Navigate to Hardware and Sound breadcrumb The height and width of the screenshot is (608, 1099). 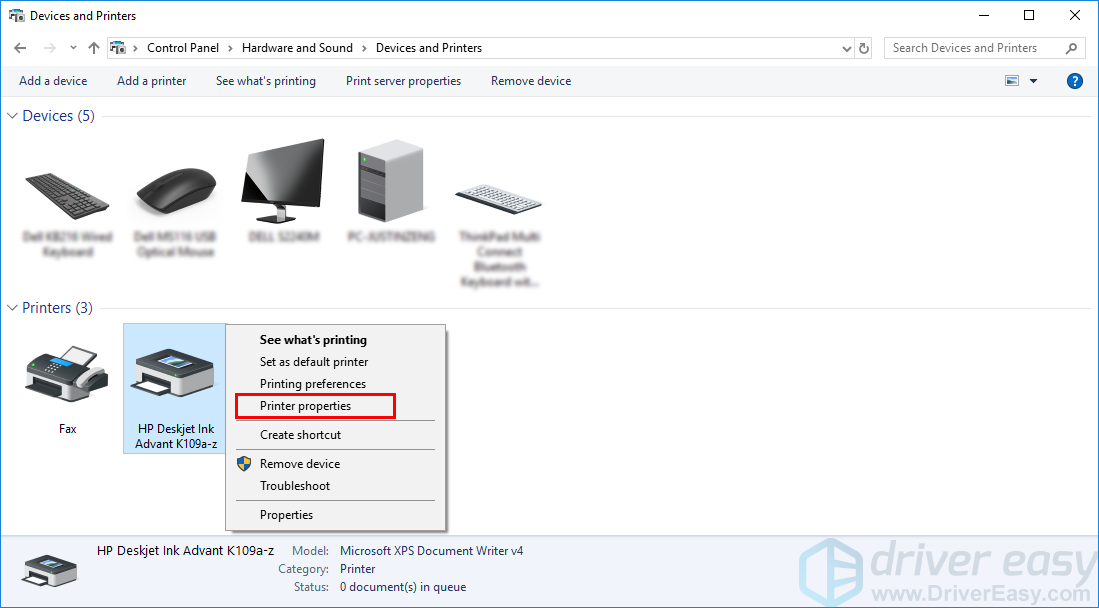297,48
